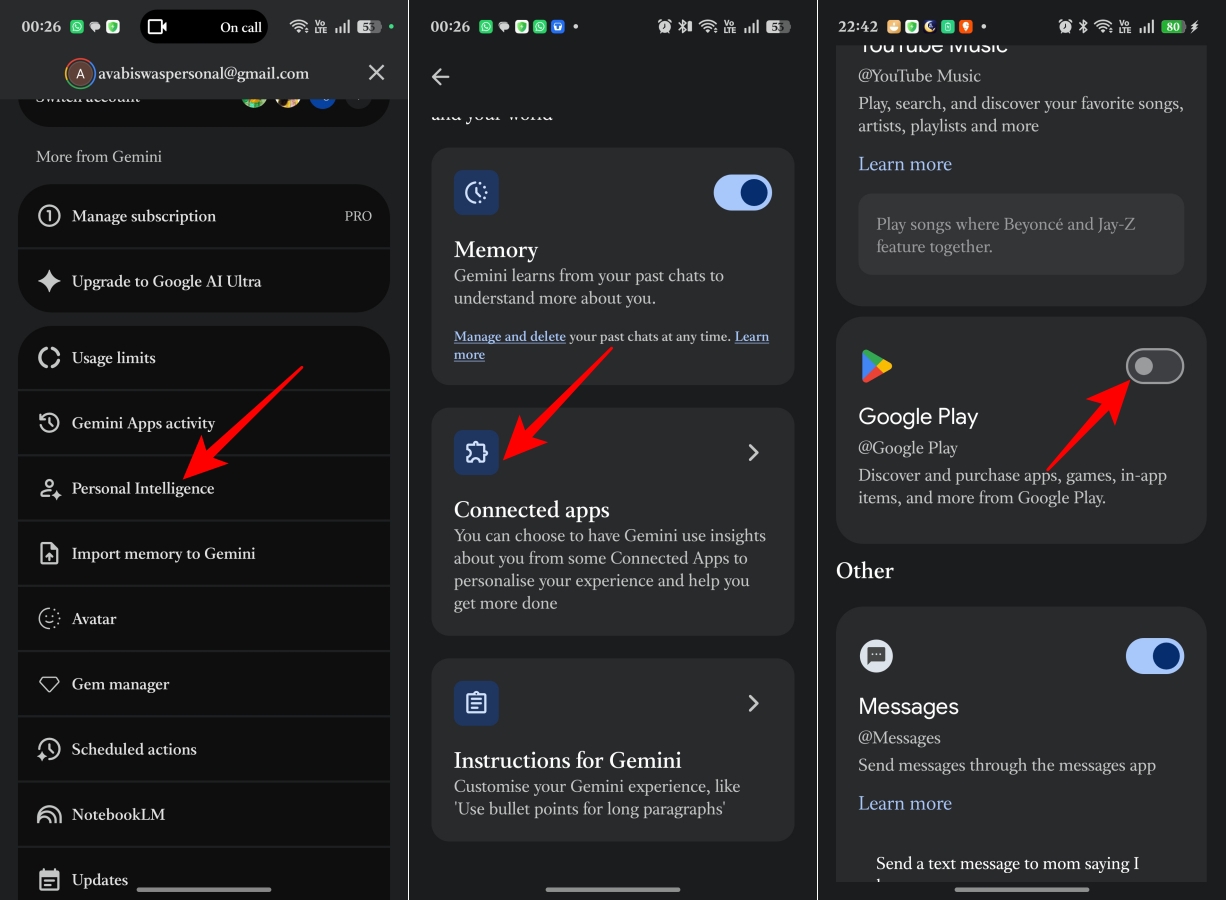1226x900 pixels.
Task: Close the account panel with the X
Action: click(x=376, y=72)
